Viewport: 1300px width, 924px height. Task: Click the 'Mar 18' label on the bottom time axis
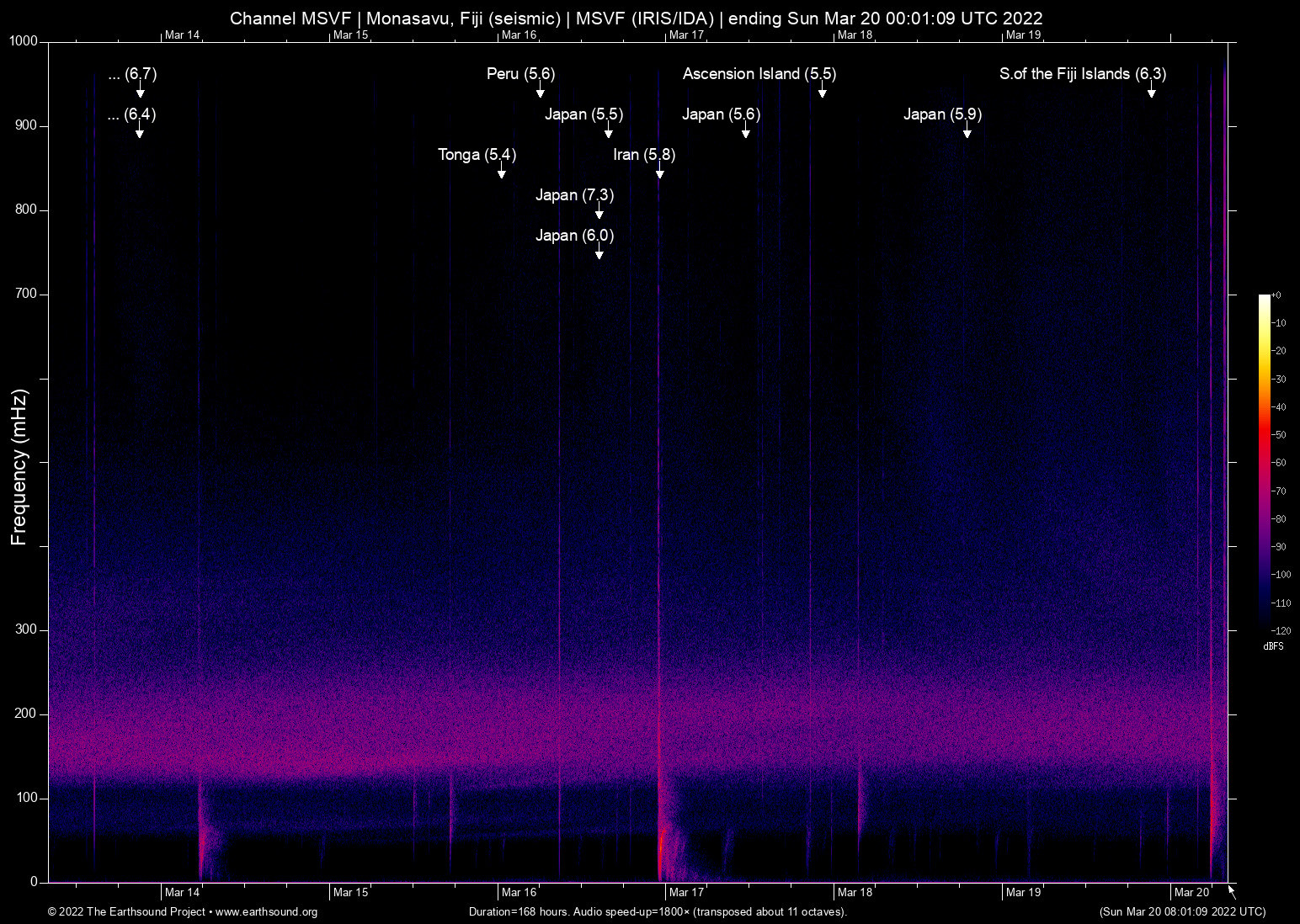[x=855, y=893]
